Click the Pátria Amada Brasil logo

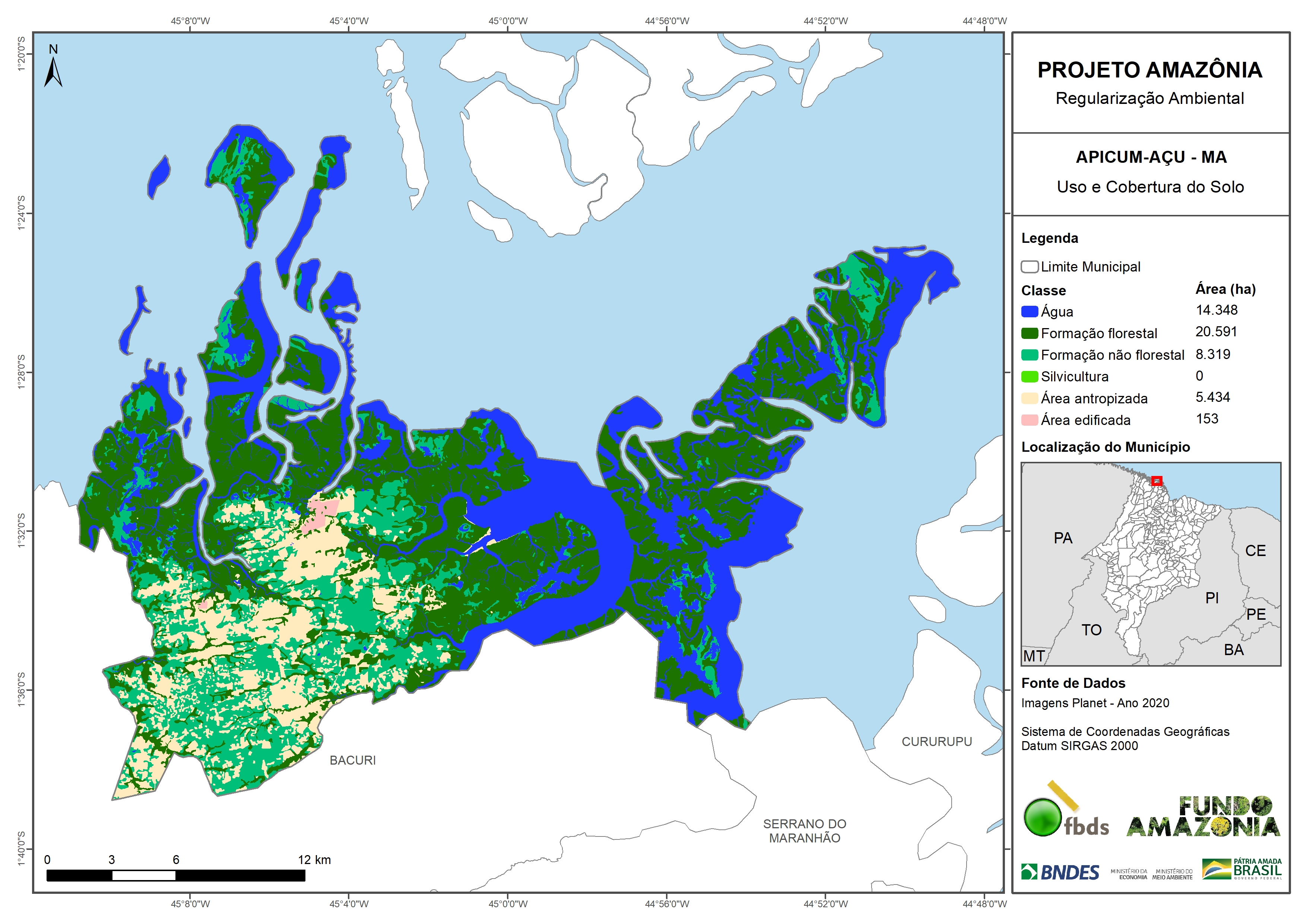[x=1242, y=869]
